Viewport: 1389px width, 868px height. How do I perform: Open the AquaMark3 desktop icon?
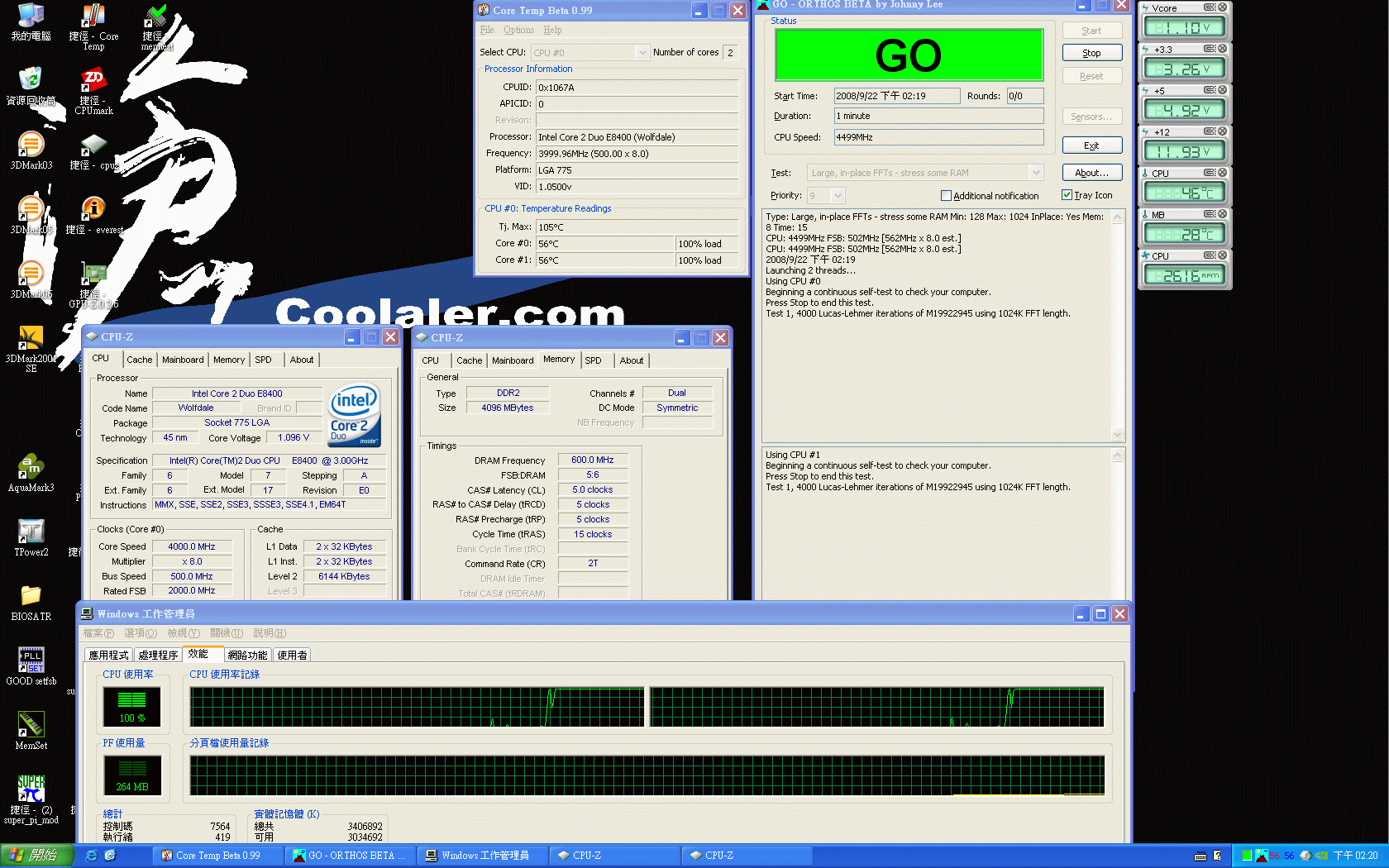[31, 474]
